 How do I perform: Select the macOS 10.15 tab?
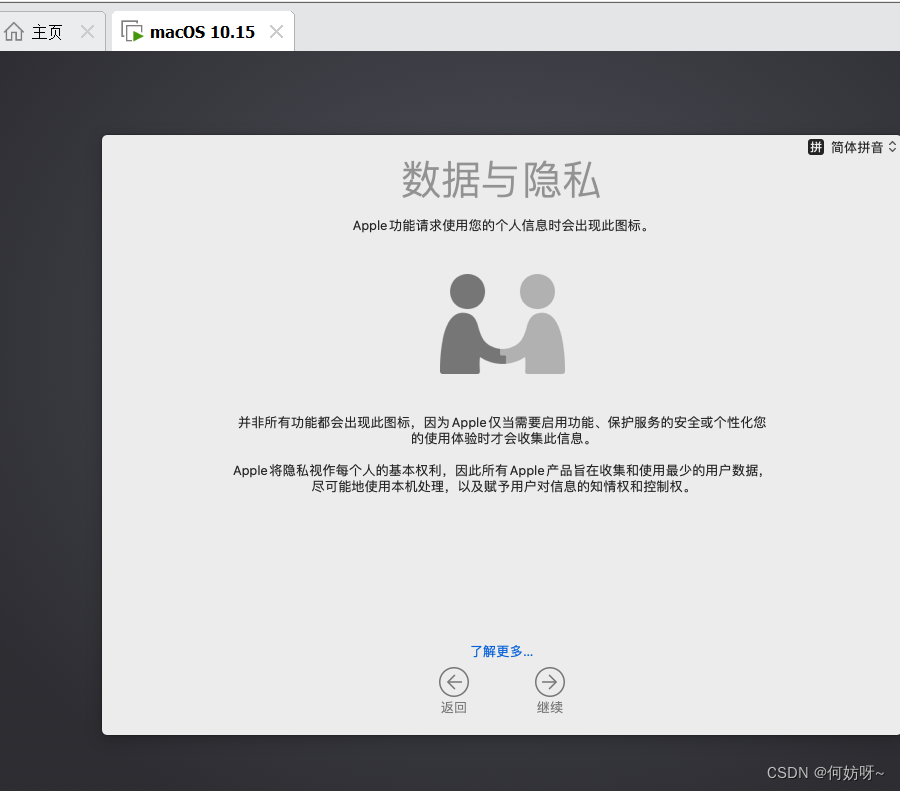203,32
